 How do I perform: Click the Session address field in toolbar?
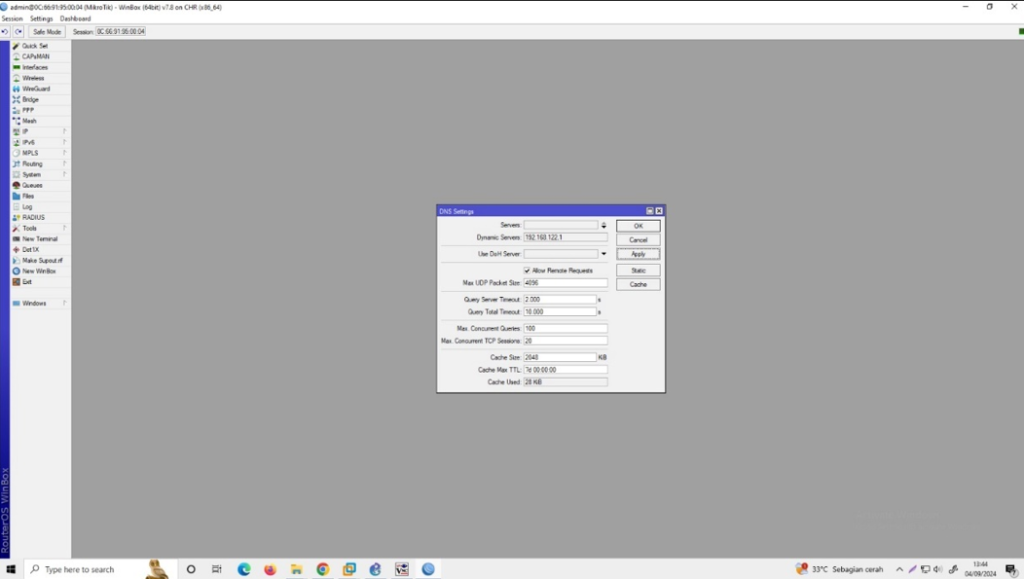pyautogui.click(x=121, y=31)
